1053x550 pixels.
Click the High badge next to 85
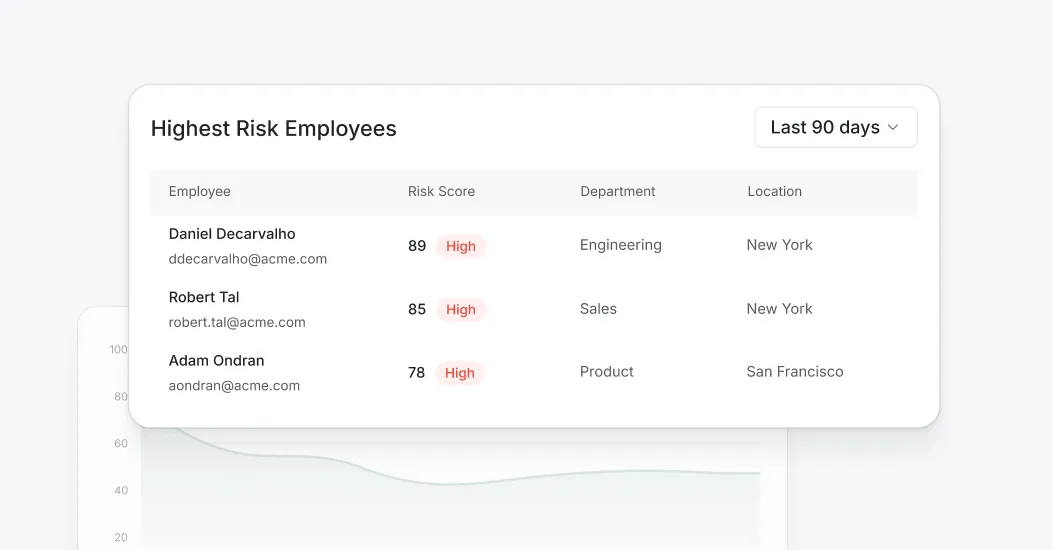461,310
